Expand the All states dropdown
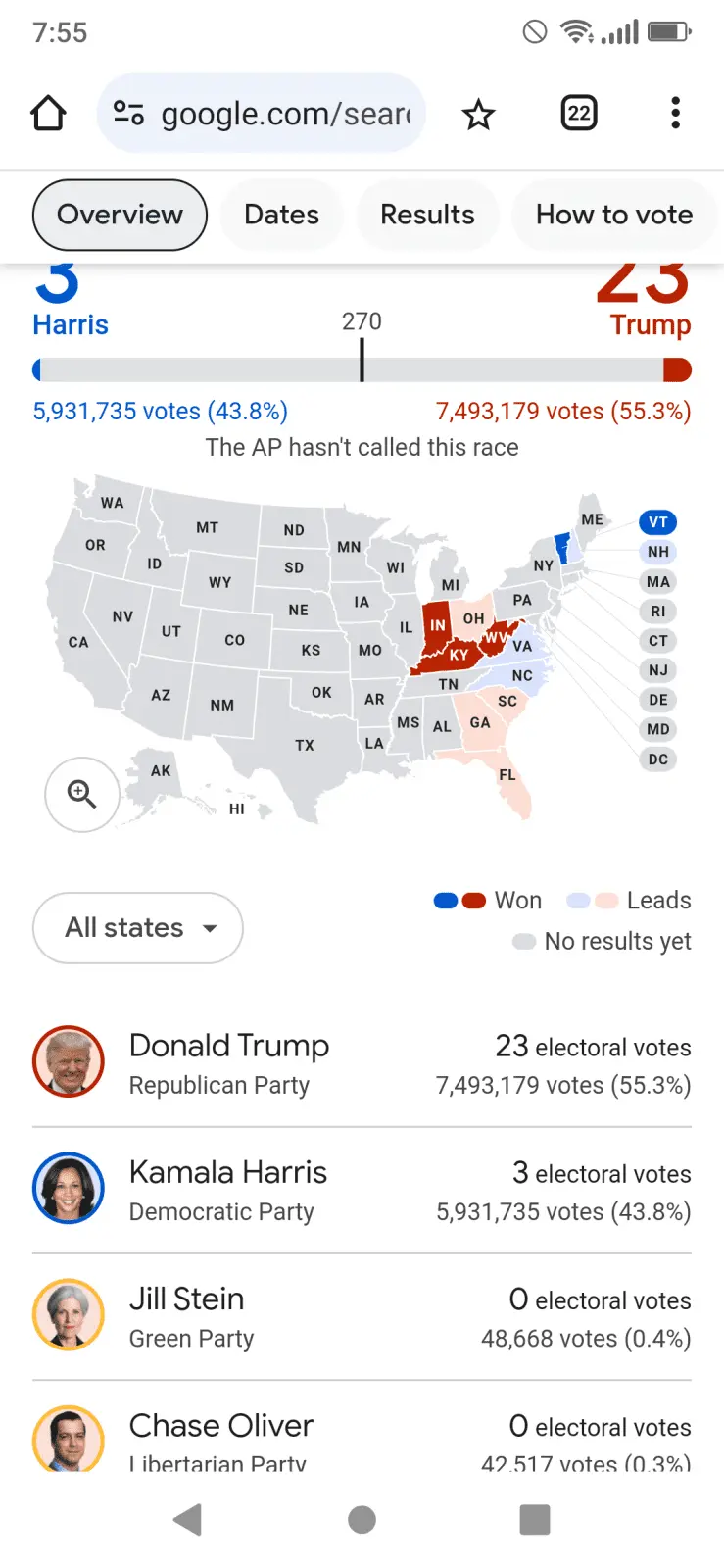 pyautogui.click(x=138, y=927)
